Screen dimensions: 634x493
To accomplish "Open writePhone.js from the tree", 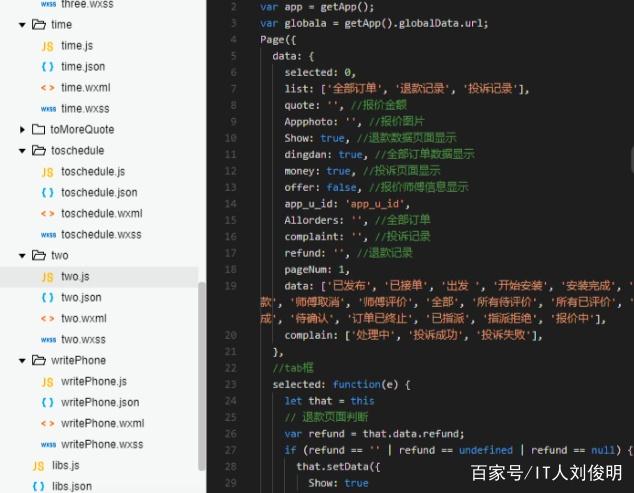I will (94, 382).
